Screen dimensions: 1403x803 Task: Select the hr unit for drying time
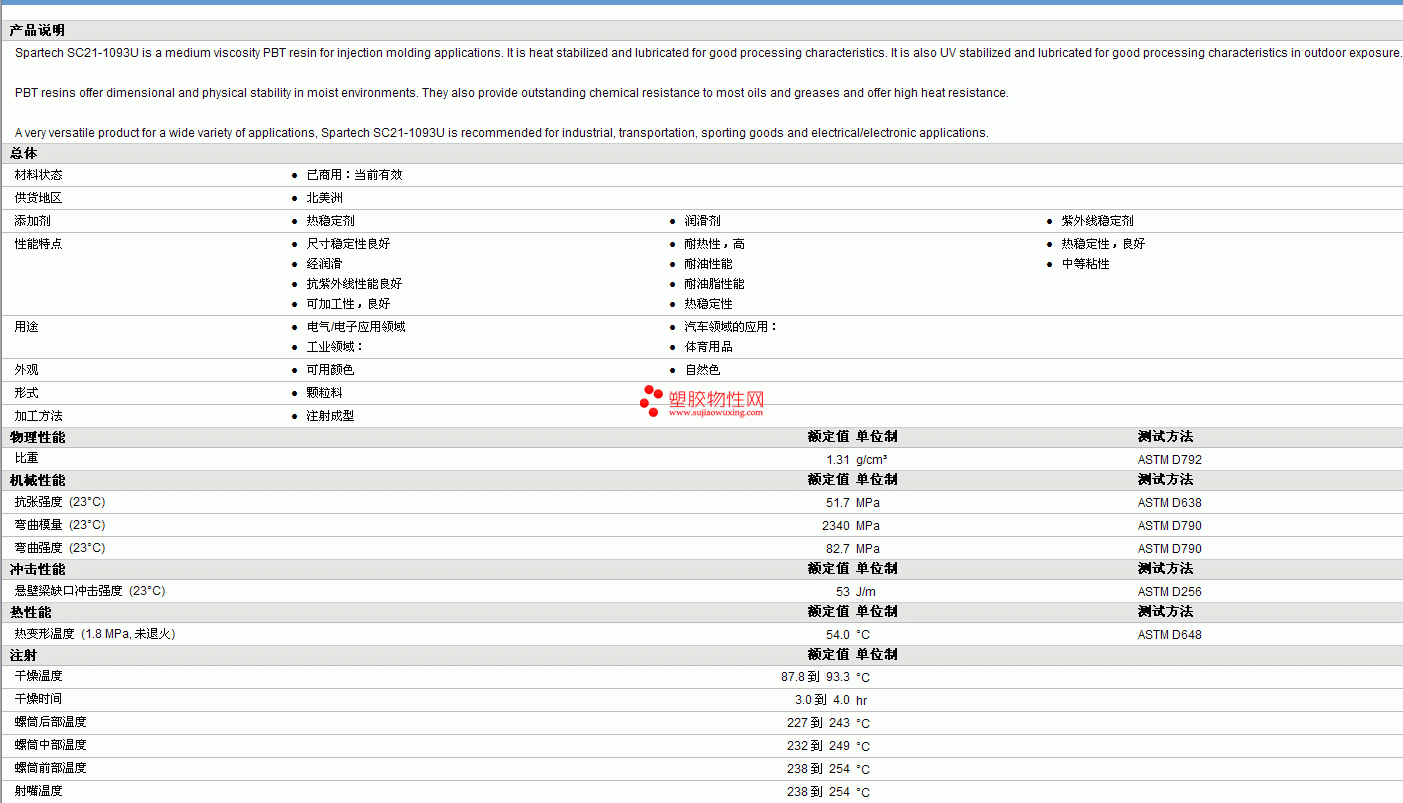(861, 700)
